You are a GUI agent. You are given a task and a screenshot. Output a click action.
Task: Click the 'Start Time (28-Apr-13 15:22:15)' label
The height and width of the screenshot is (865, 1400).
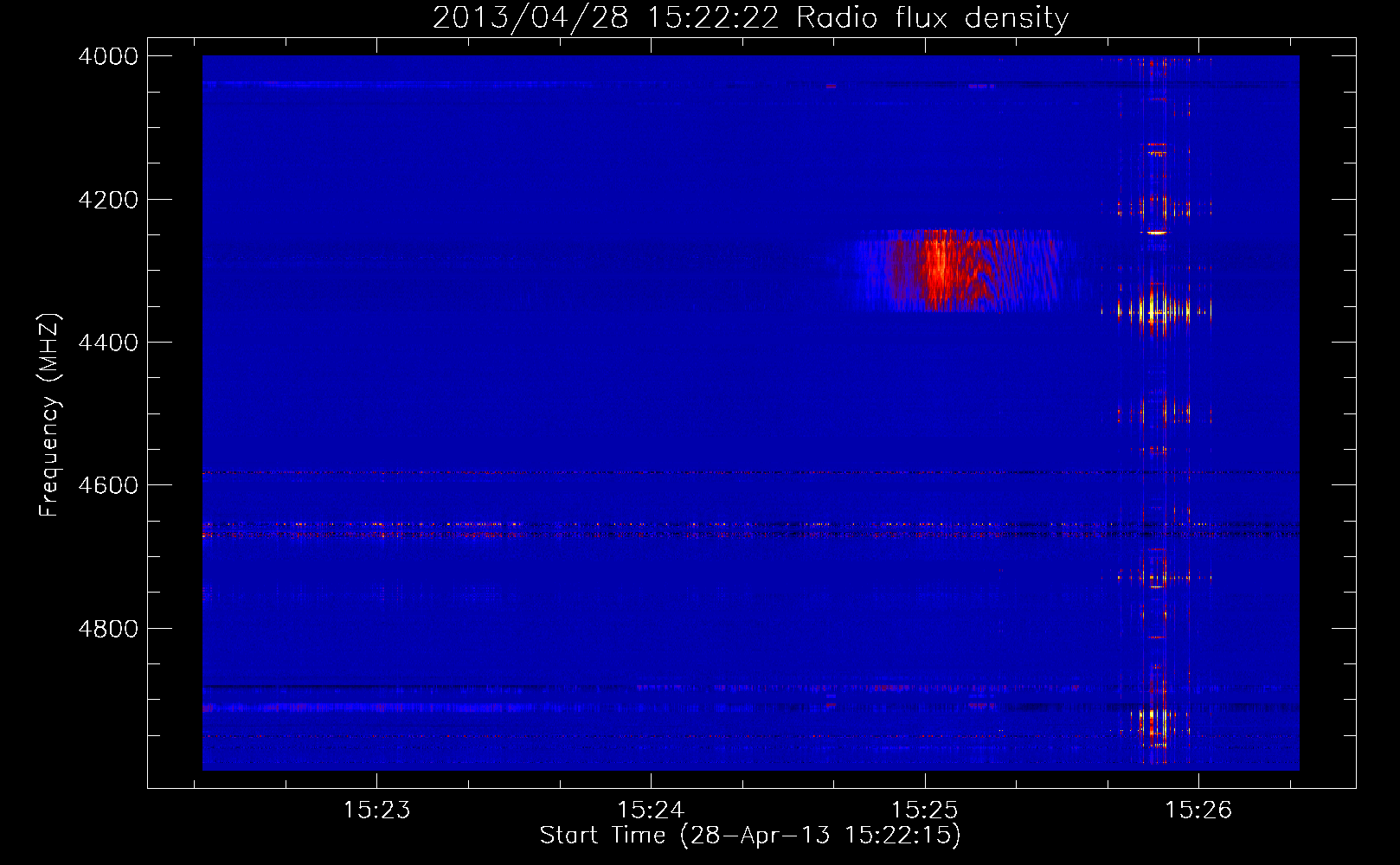[x=750, y=836]
